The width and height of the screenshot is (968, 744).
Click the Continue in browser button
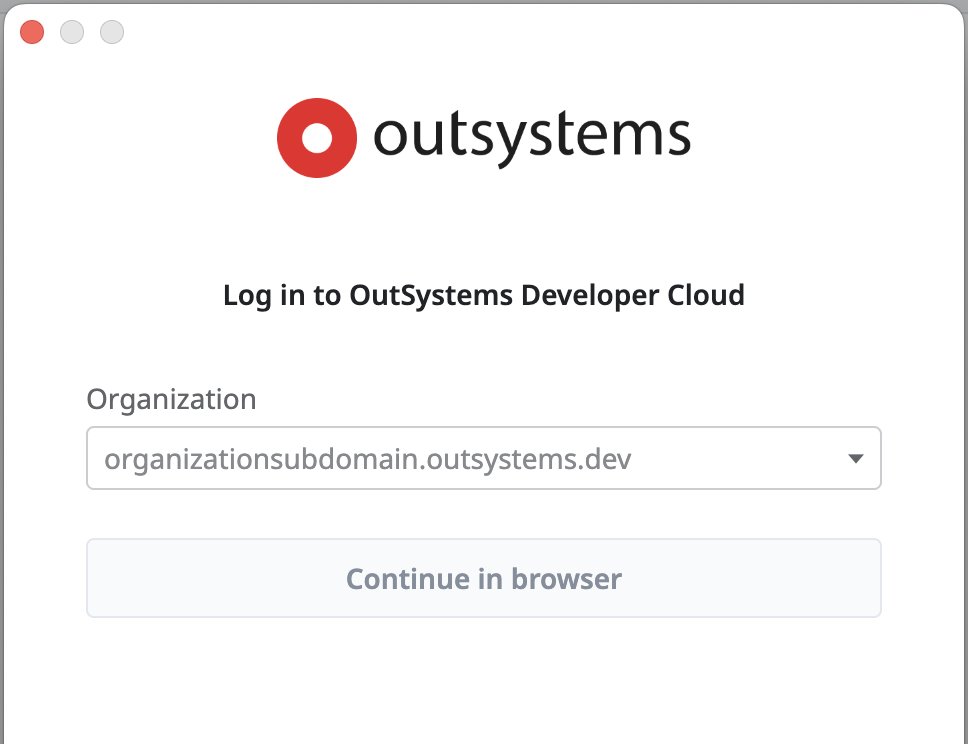point(483,578)
